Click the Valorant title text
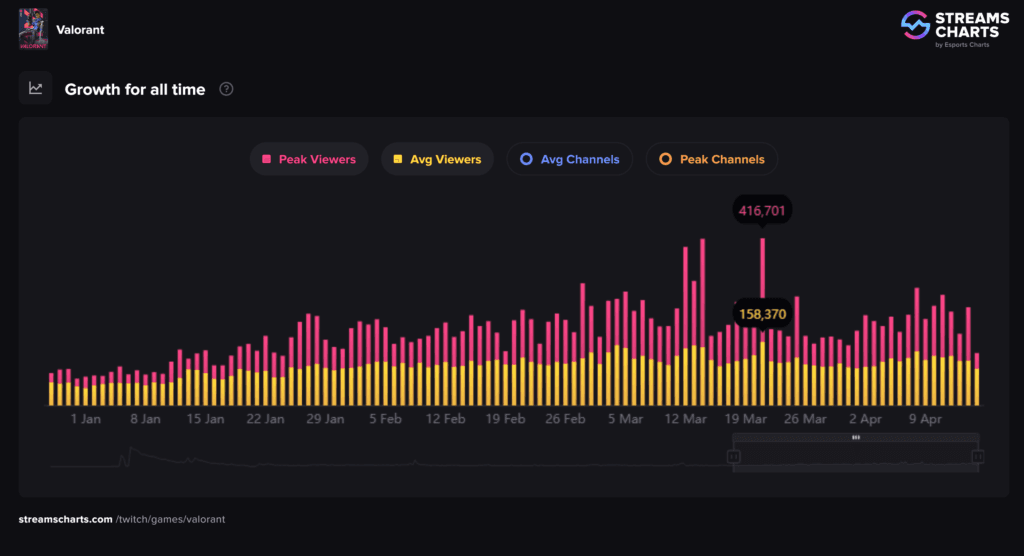This screenshot has height=556, width=1024. (80, 30)
